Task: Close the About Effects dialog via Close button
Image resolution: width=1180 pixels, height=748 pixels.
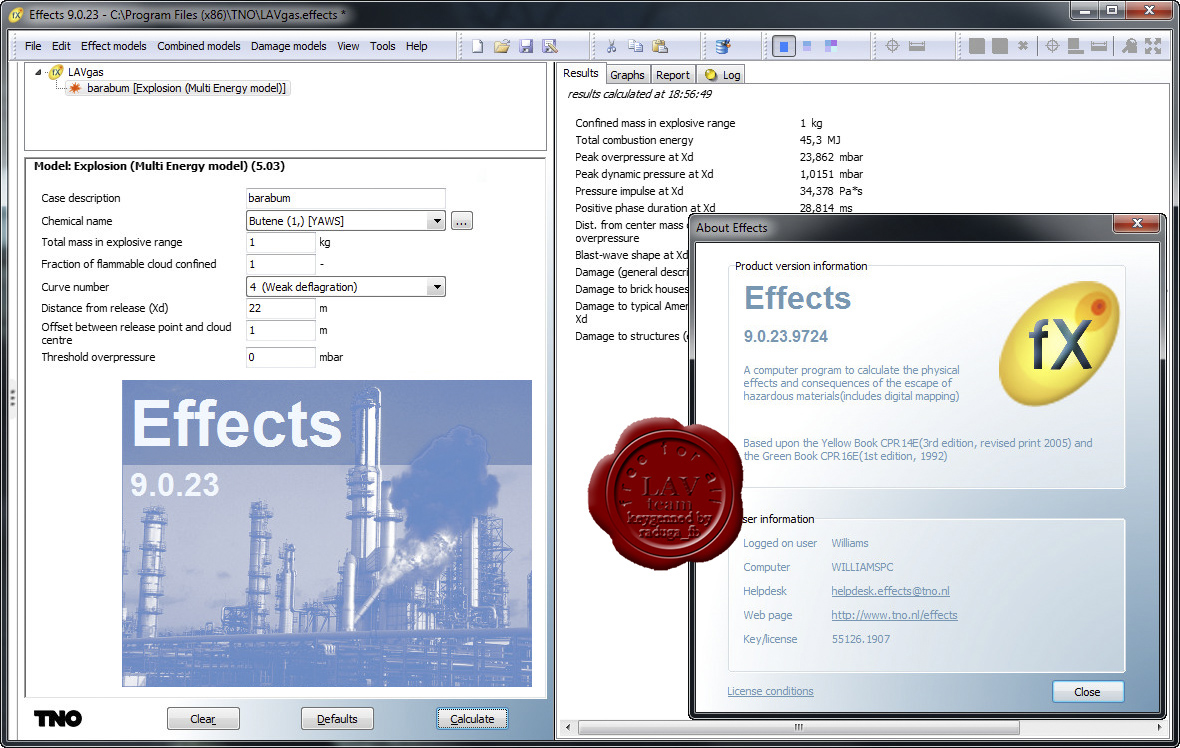Action: coord(1087,692)
